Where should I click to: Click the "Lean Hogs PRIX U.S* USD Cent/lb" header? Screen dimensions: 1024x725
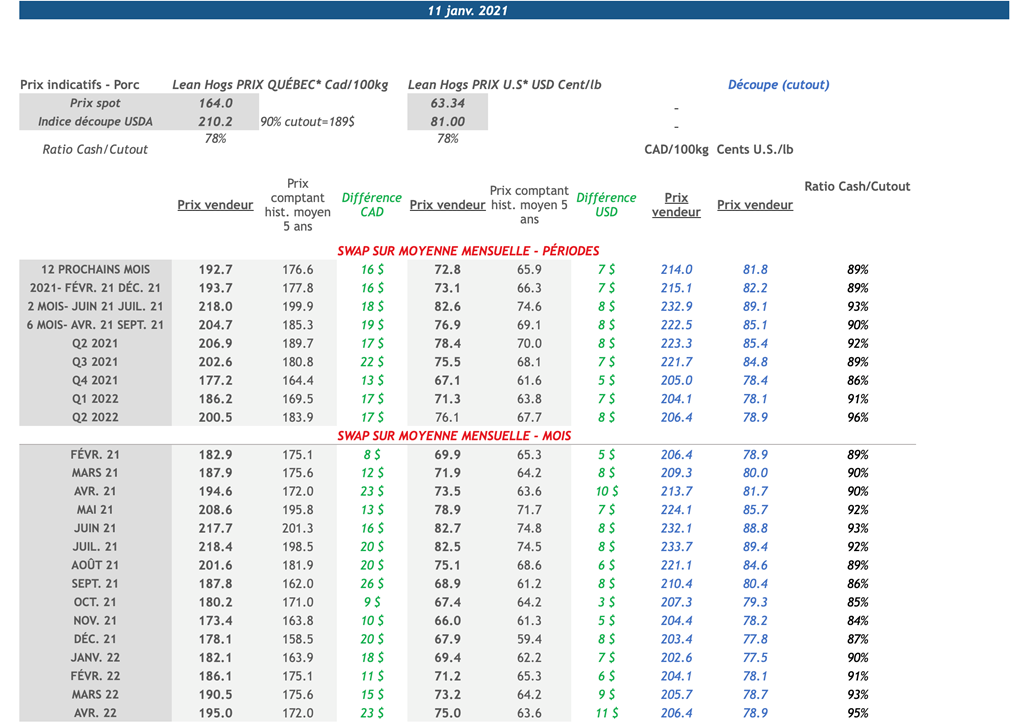point(504,85)
